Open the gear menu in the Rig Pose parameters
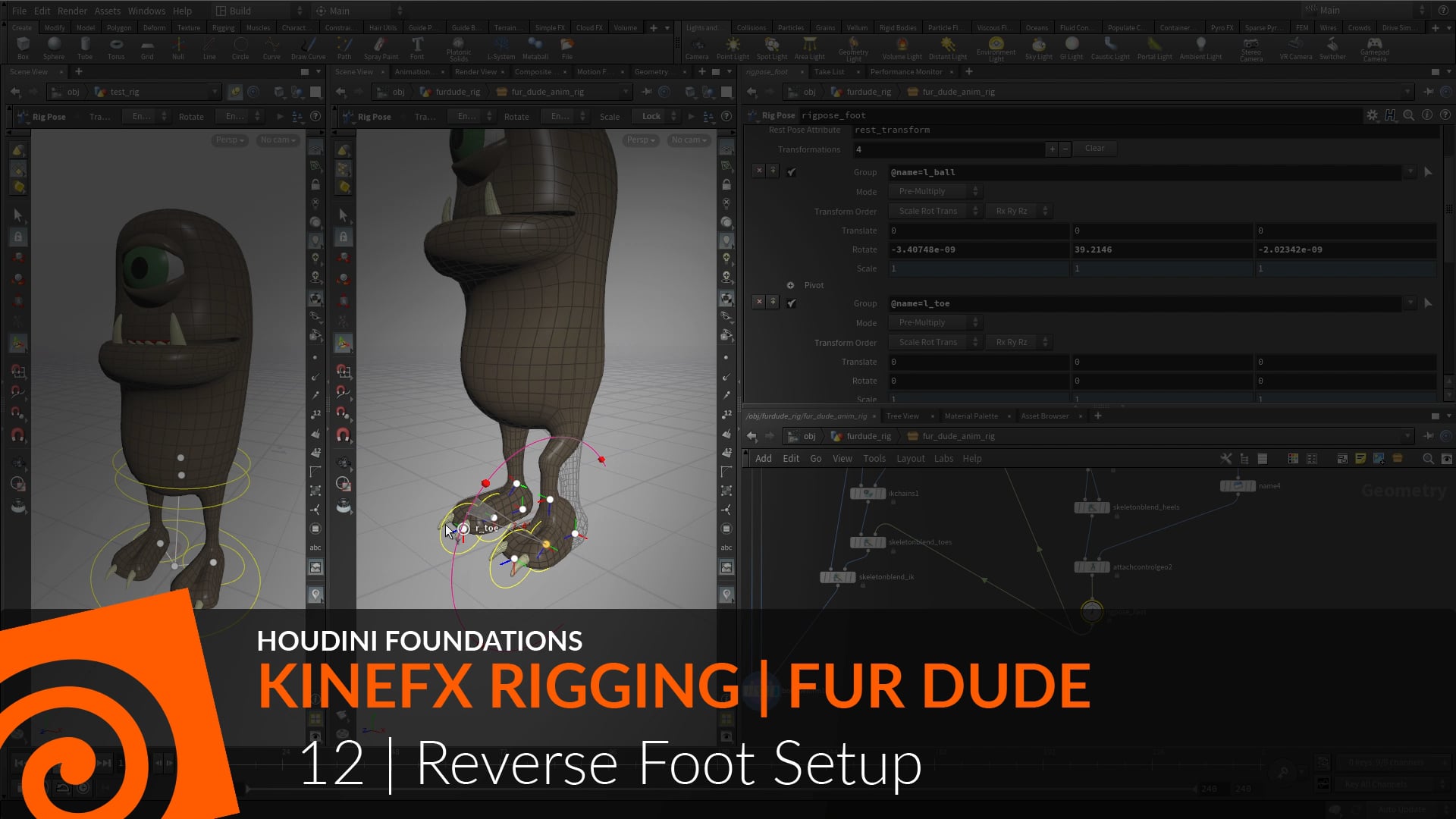 click(x=1373, y=115)
